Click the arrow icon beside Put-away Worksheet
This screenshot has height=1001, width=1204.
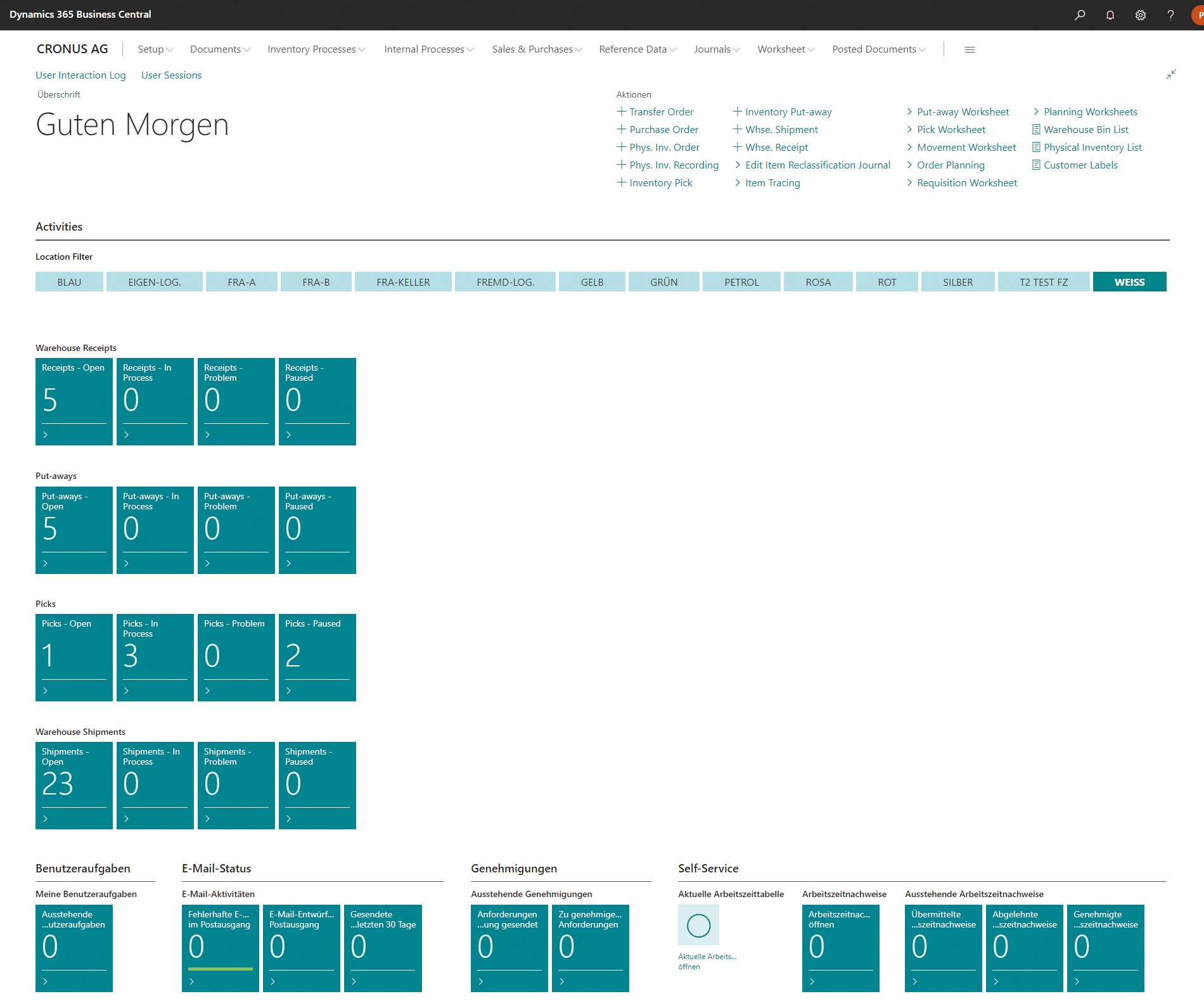click(x=909, y=112)
